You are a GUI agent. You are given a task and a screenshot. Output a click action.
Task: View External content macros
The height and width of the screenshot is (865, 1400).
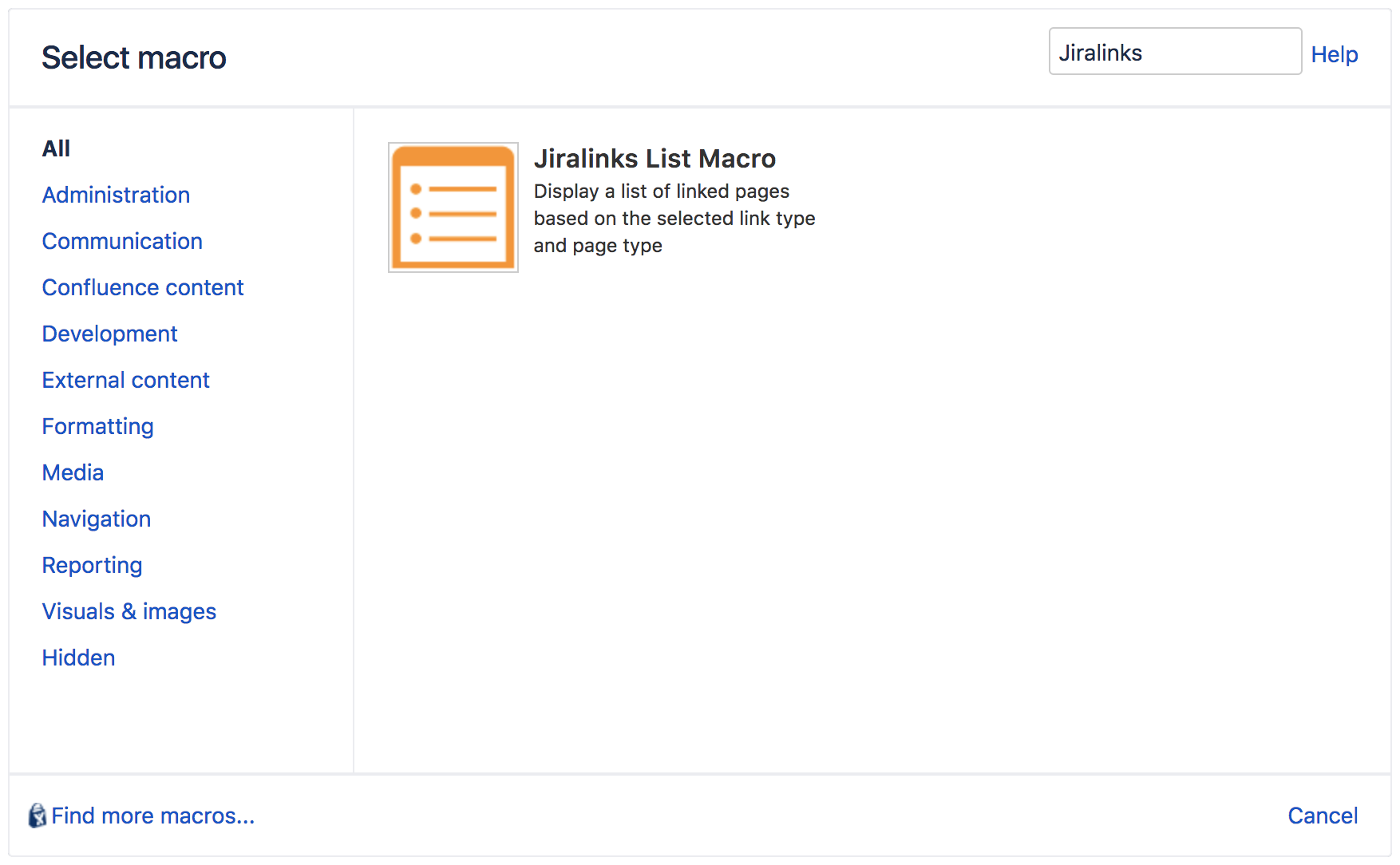[125, 380]
